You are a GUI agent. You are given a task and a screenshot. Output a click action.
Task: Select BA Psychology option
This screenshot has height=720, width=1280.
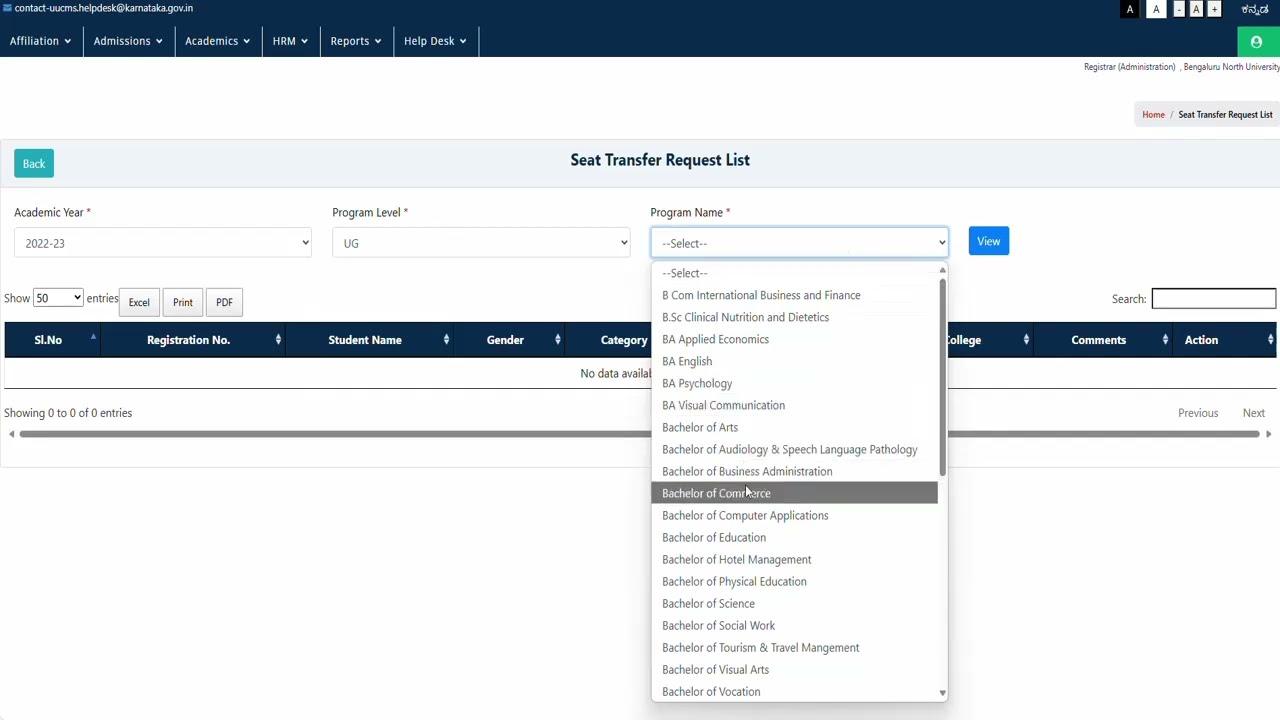point(795,383)
